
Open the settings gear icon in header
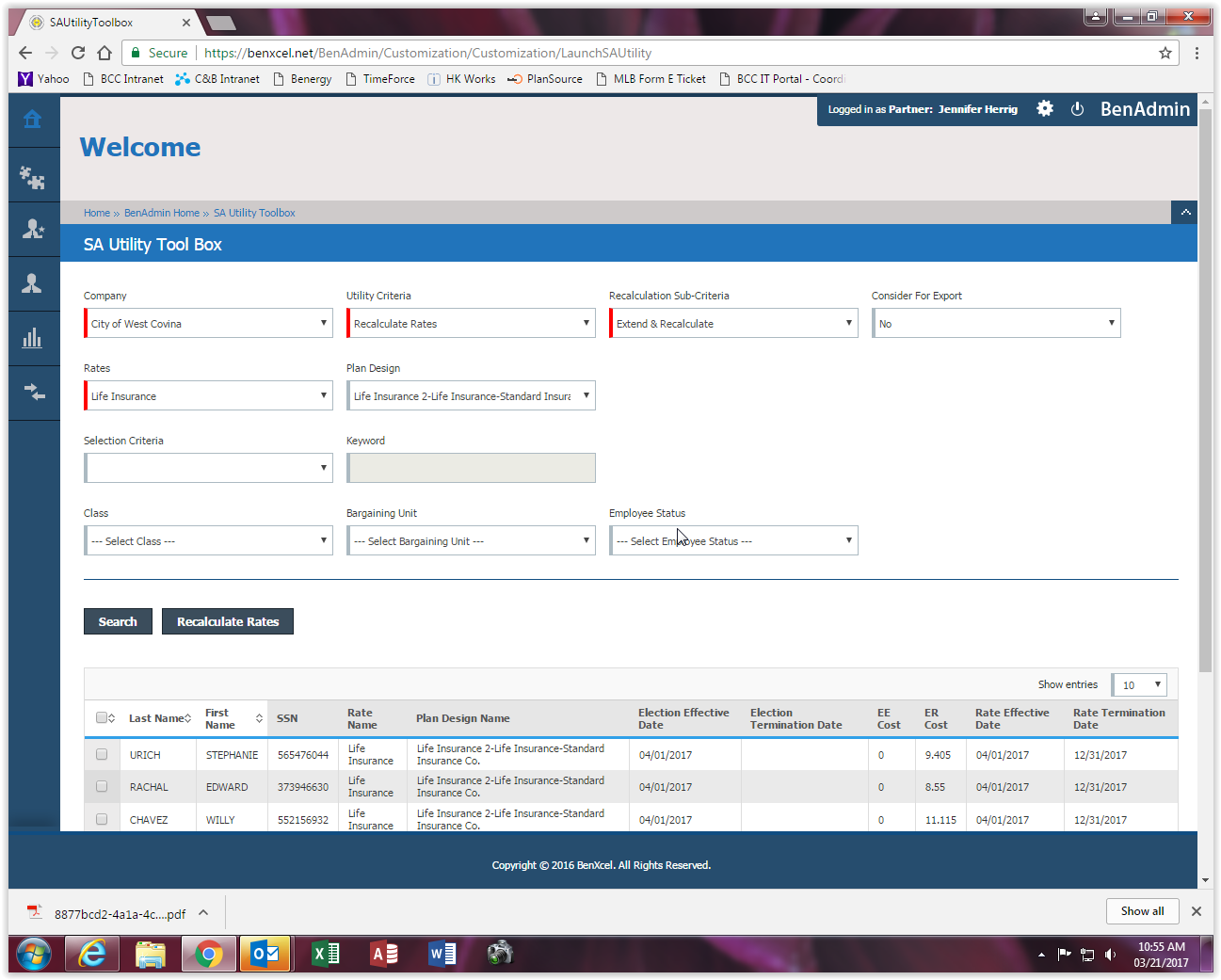click(1045, 109)
